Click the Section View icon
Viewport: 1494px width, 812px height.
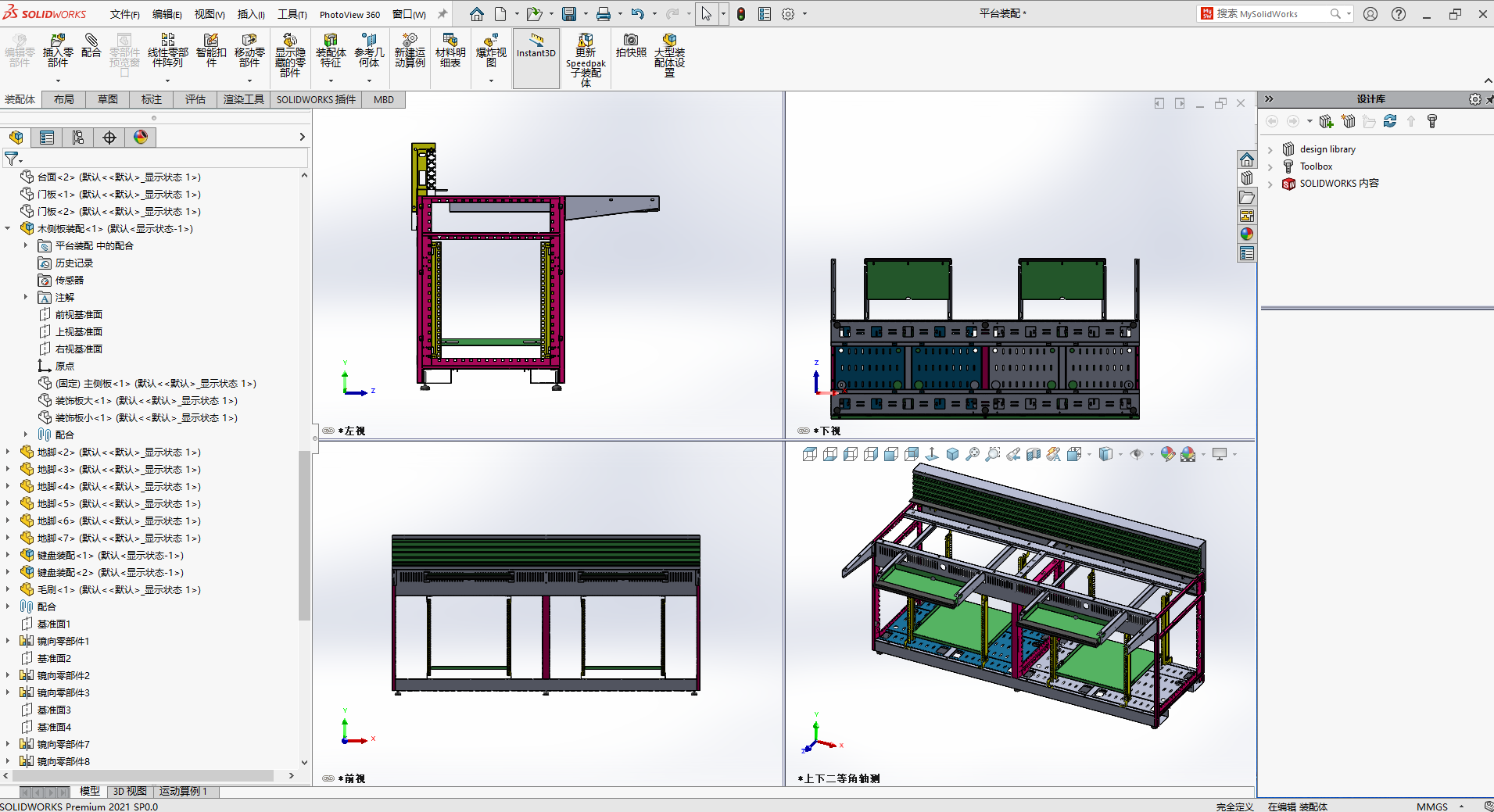pos(1034,454)
